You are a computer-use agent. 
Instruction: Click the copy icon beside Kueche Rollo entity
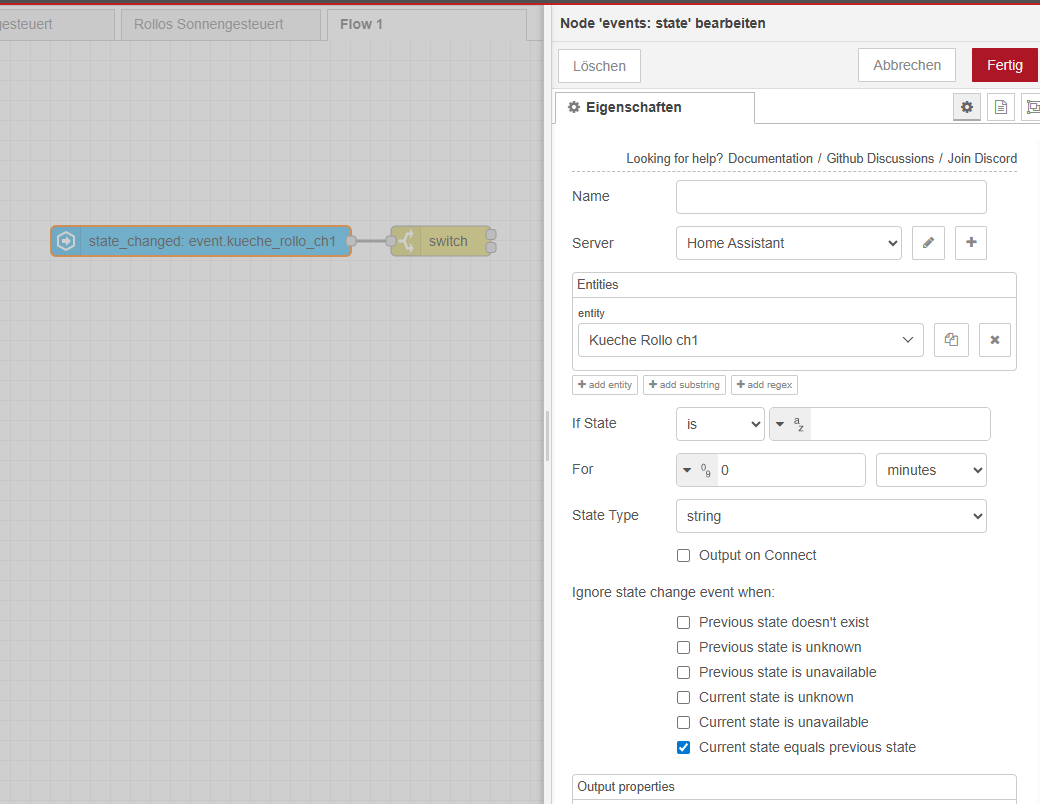951,340
